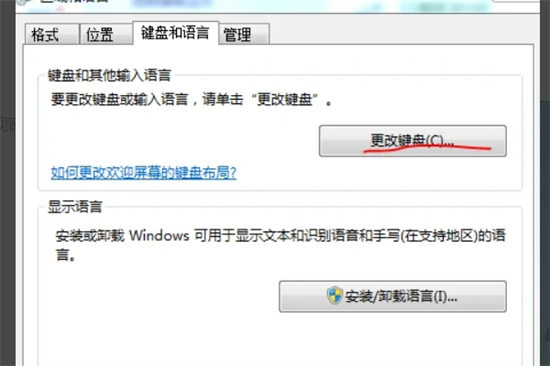Click the 安装/卸载语言(I)... button

coord(393,297)
